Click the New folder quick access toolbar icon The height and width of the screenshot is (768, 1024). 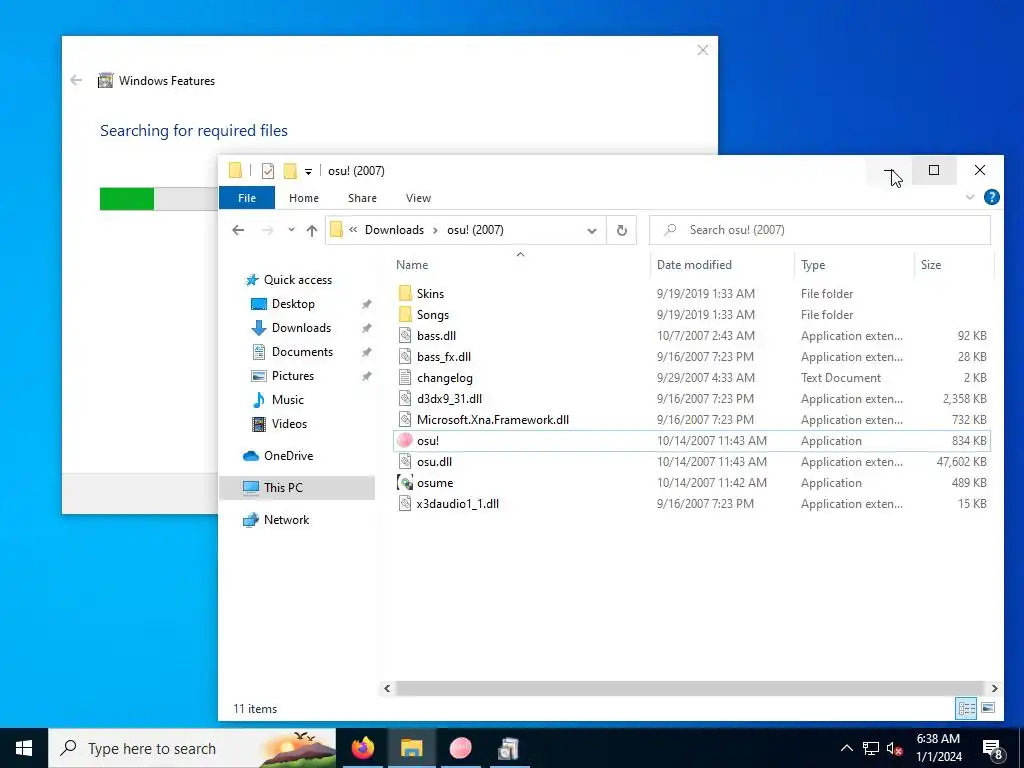[290, 171]
